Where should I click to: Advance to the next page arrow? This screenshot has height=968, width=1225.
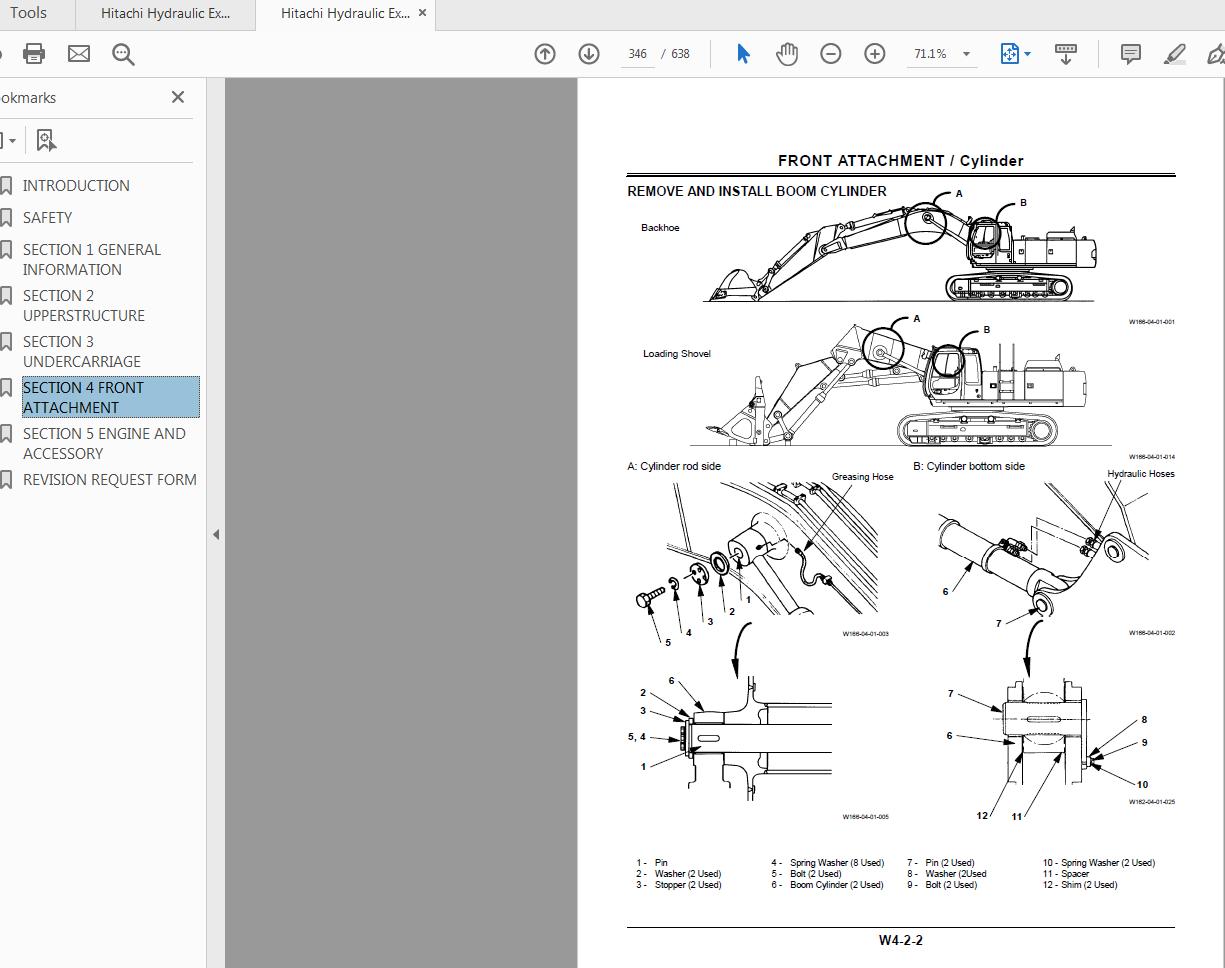588,53
